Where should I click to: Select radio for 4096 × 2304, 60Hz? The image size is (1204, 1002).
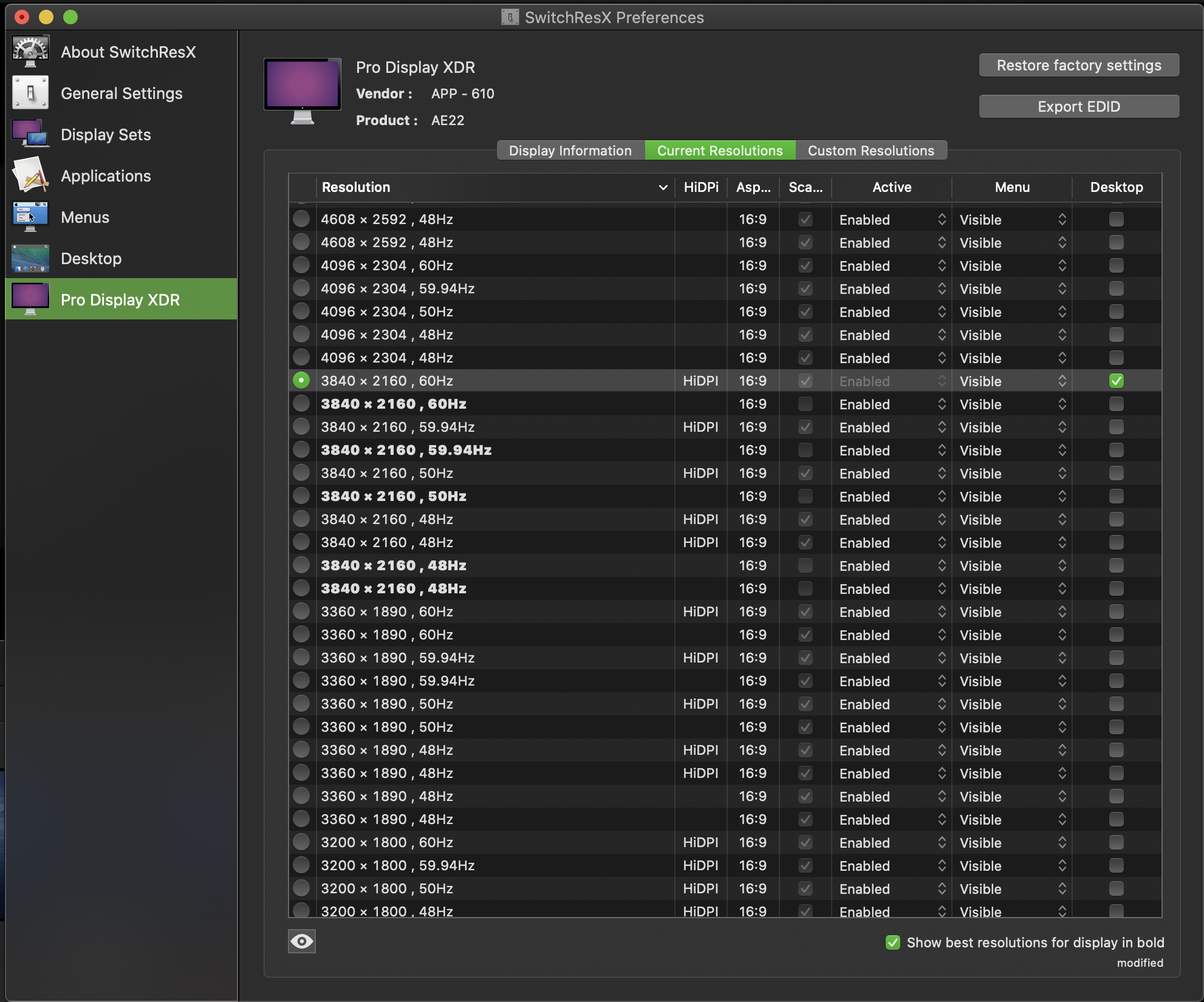(x=301, y=265)
